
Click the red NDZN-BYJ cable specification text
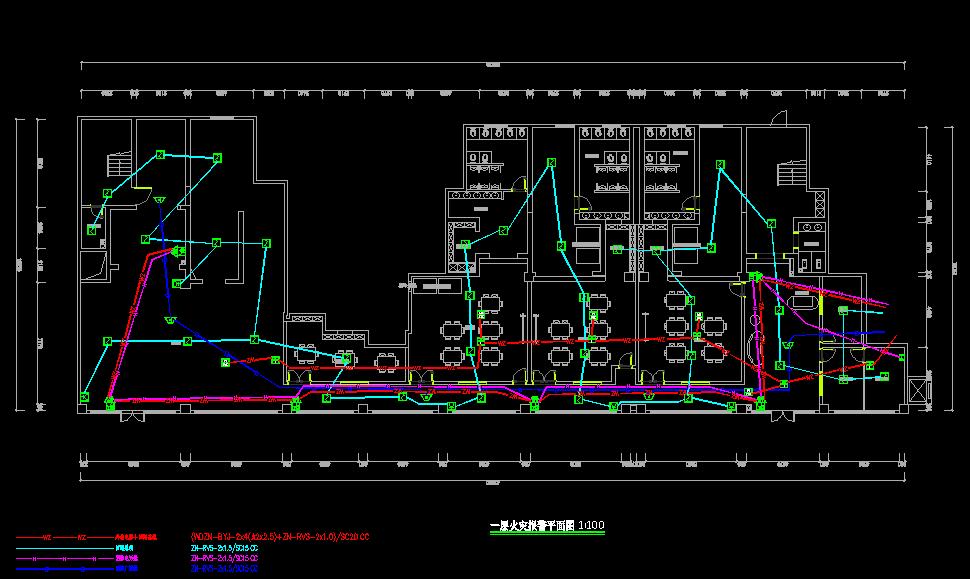[x=280, y=537]
